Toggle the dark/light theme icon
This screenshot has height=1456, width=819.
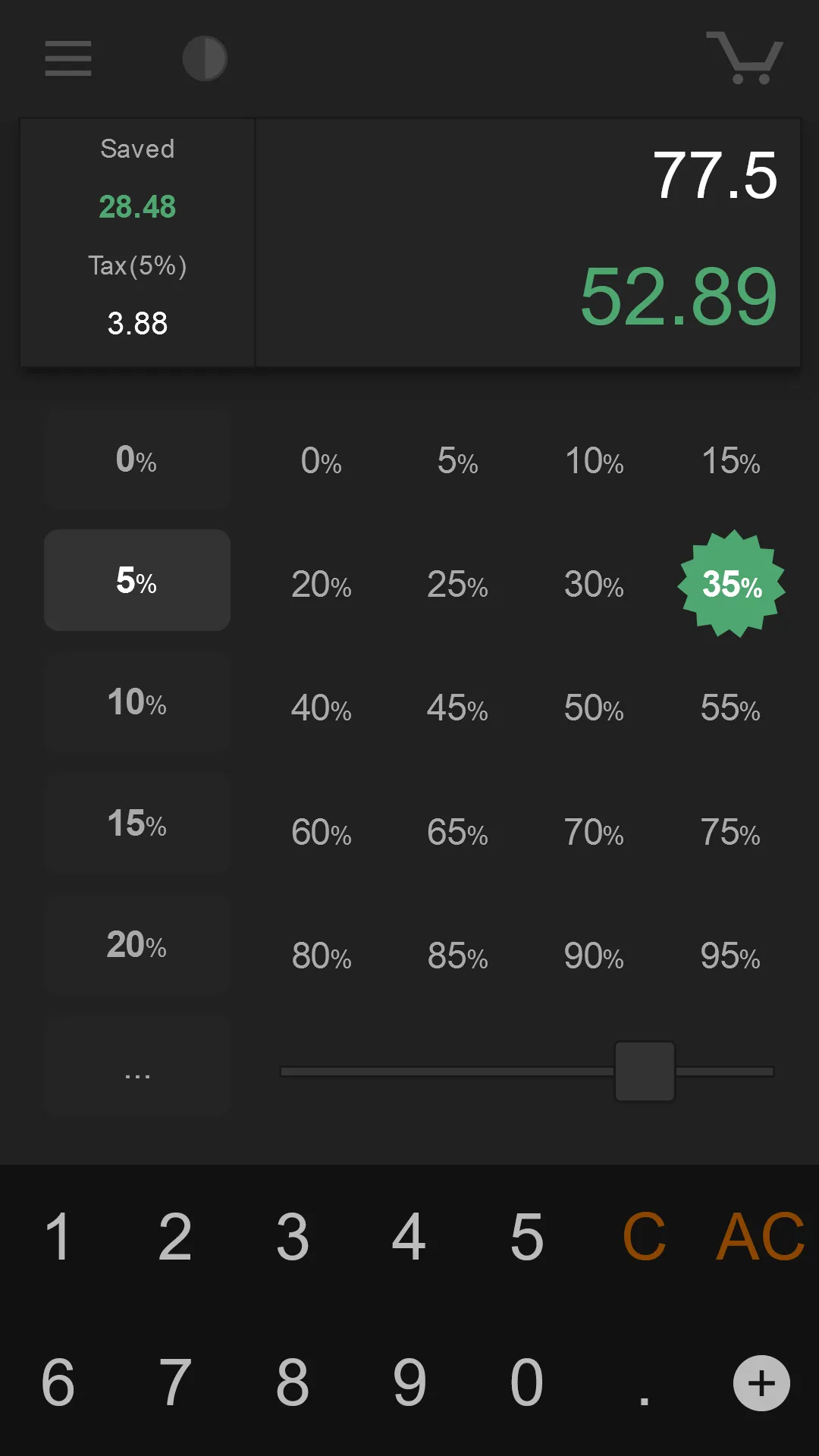coord(205,58)
